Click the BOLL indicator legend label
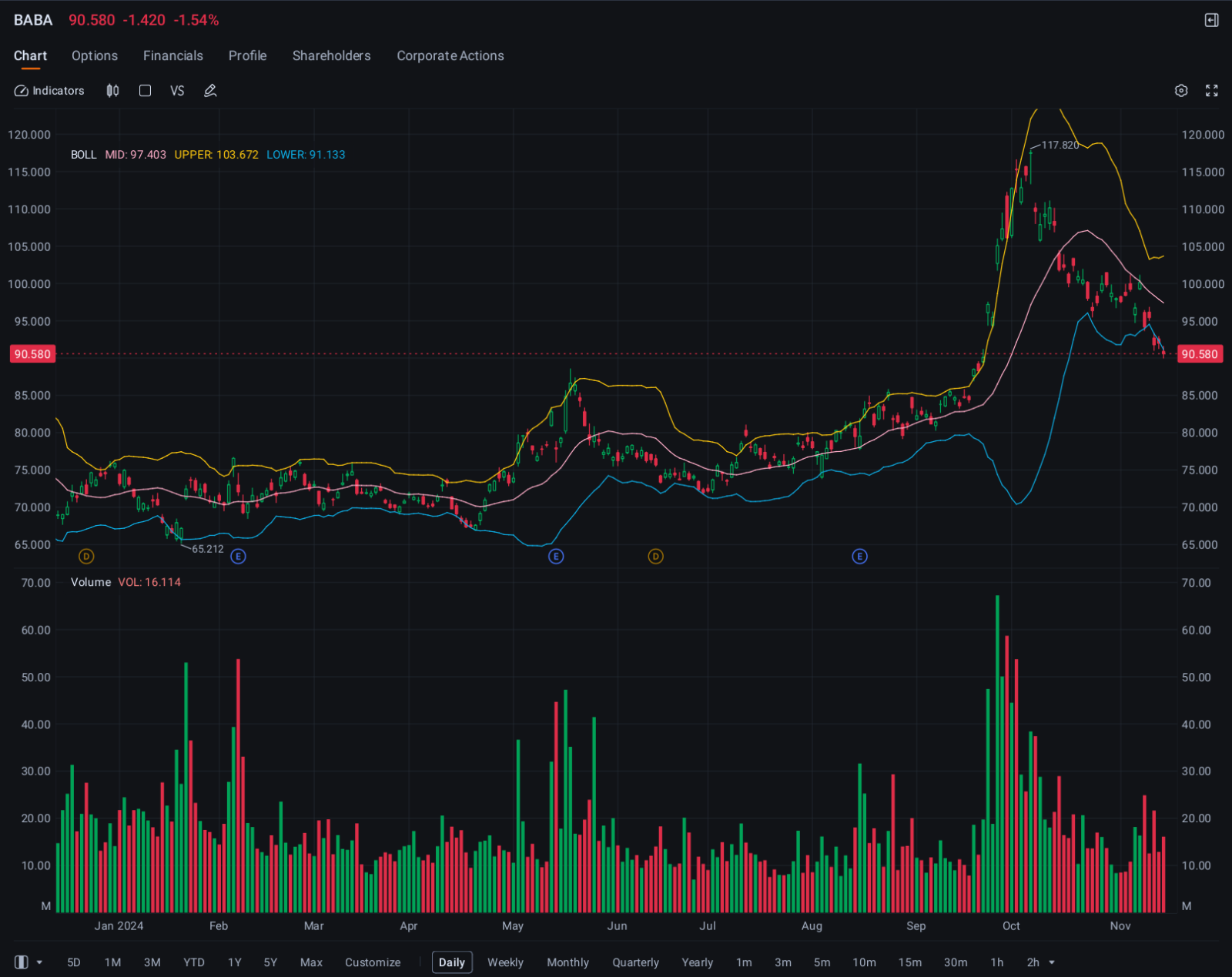The image size is (1232, 977). click(x=84, y=155)
